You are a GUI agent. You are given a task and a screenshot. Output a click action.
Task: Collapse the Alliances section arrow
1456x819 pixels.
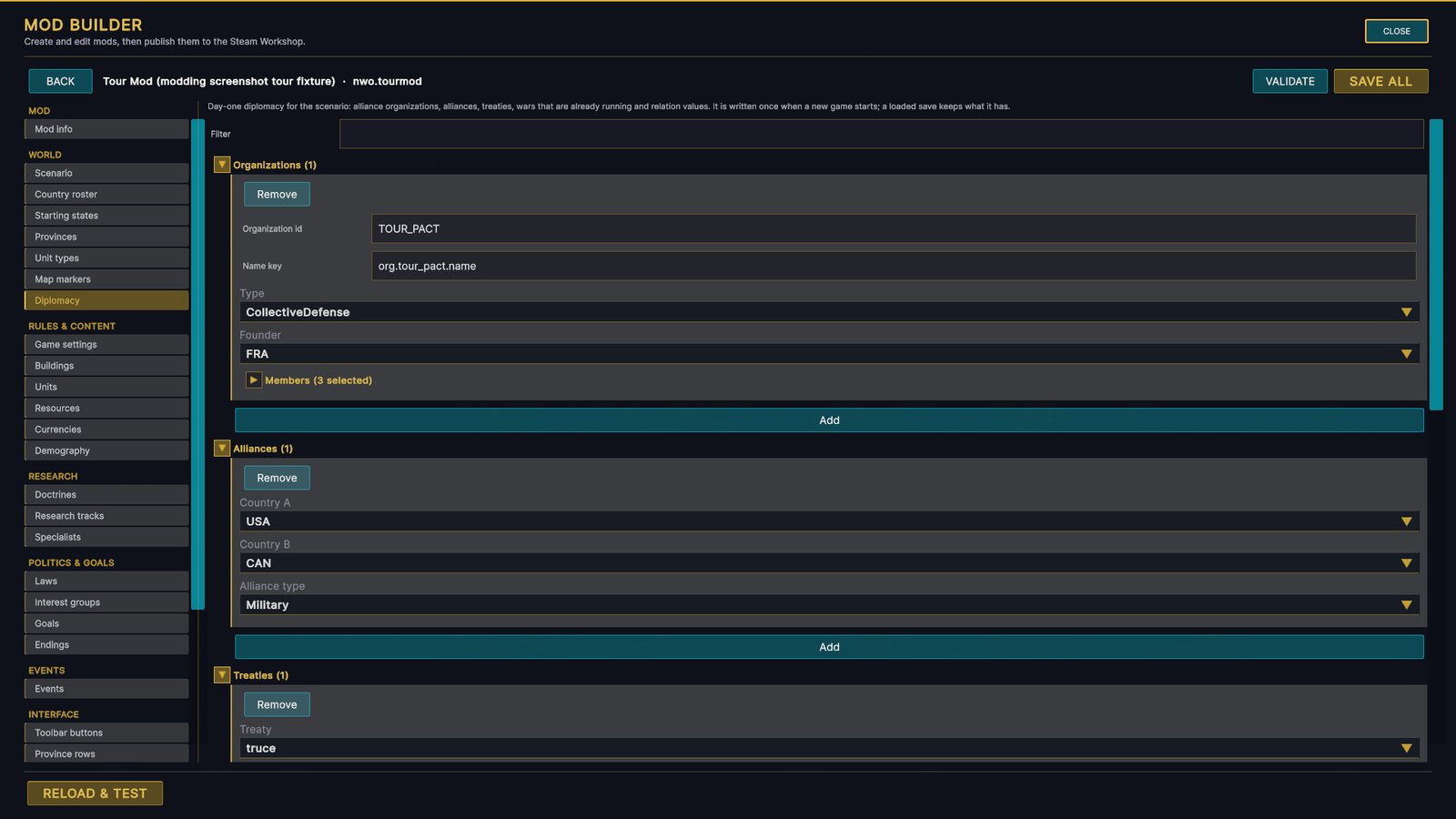(x=222, y=449)
